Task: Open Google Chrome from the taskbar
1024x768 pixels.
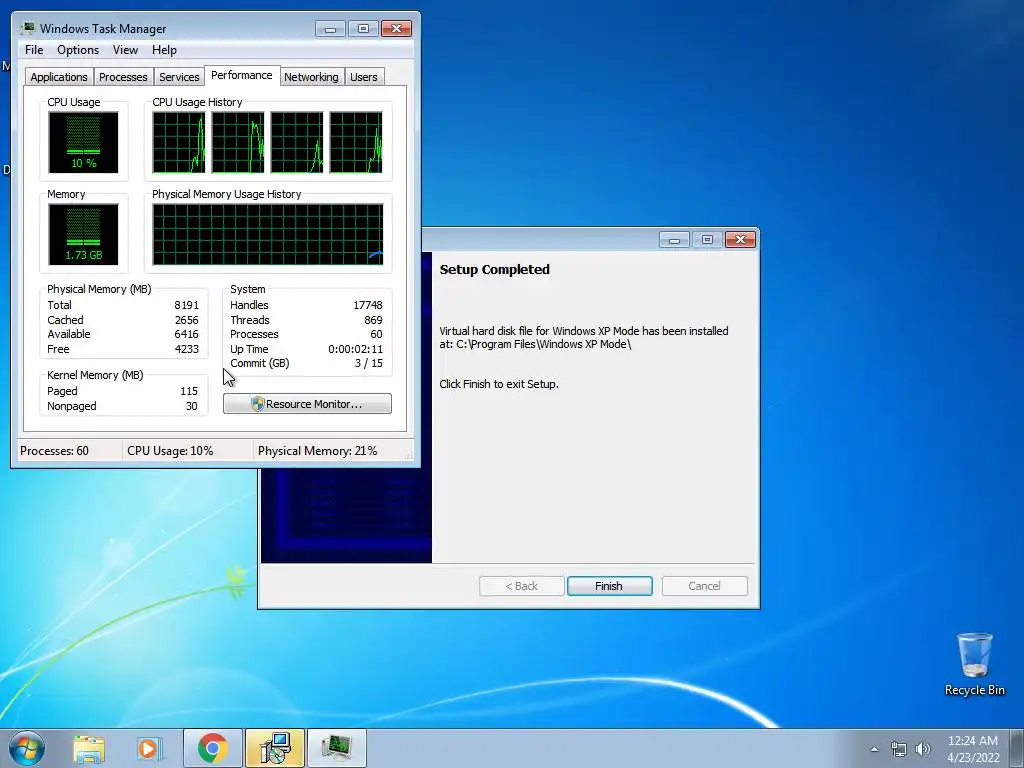Action: (212, 748)
